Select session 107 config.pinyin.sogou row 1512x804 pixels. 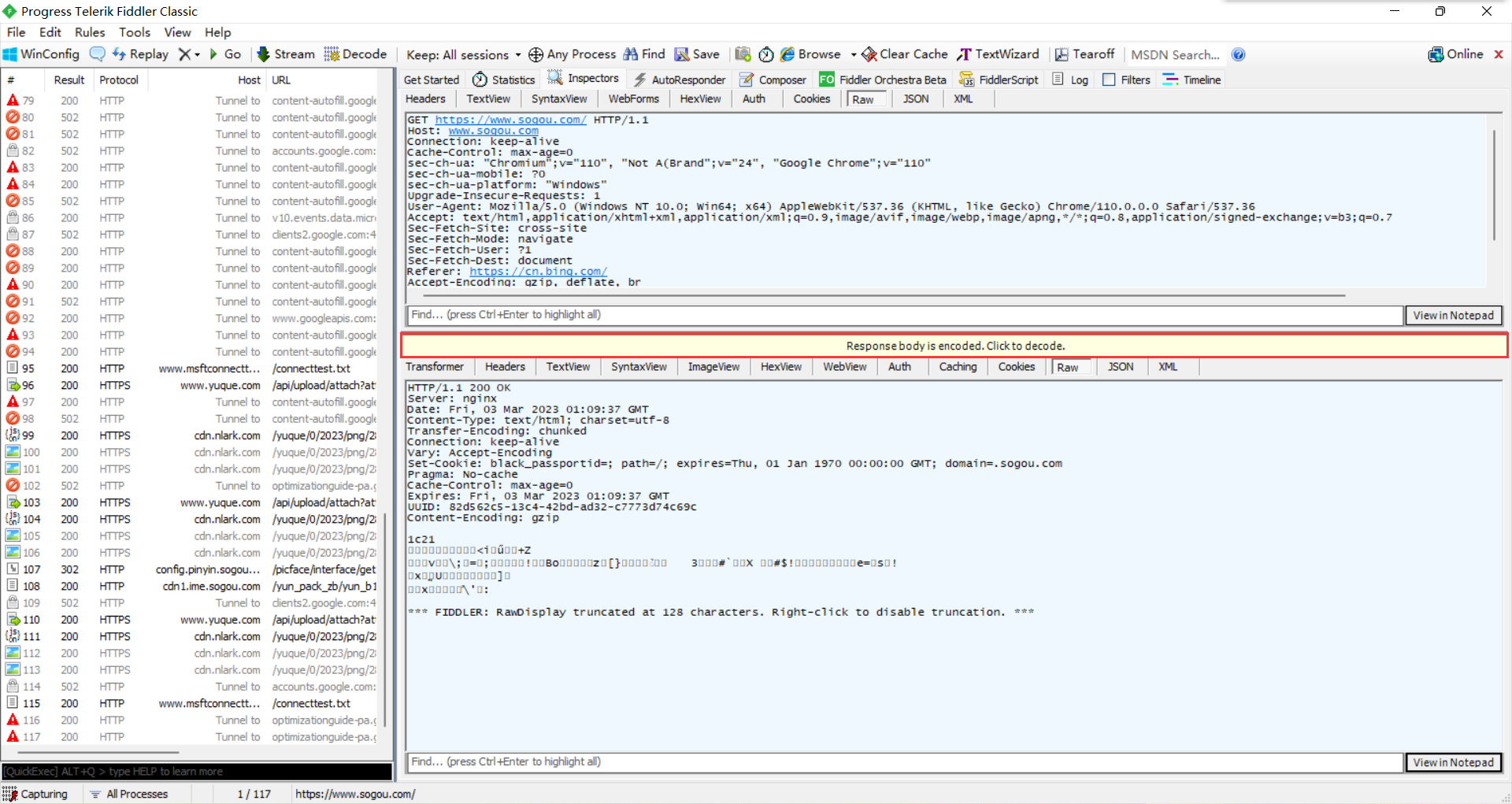191,569
